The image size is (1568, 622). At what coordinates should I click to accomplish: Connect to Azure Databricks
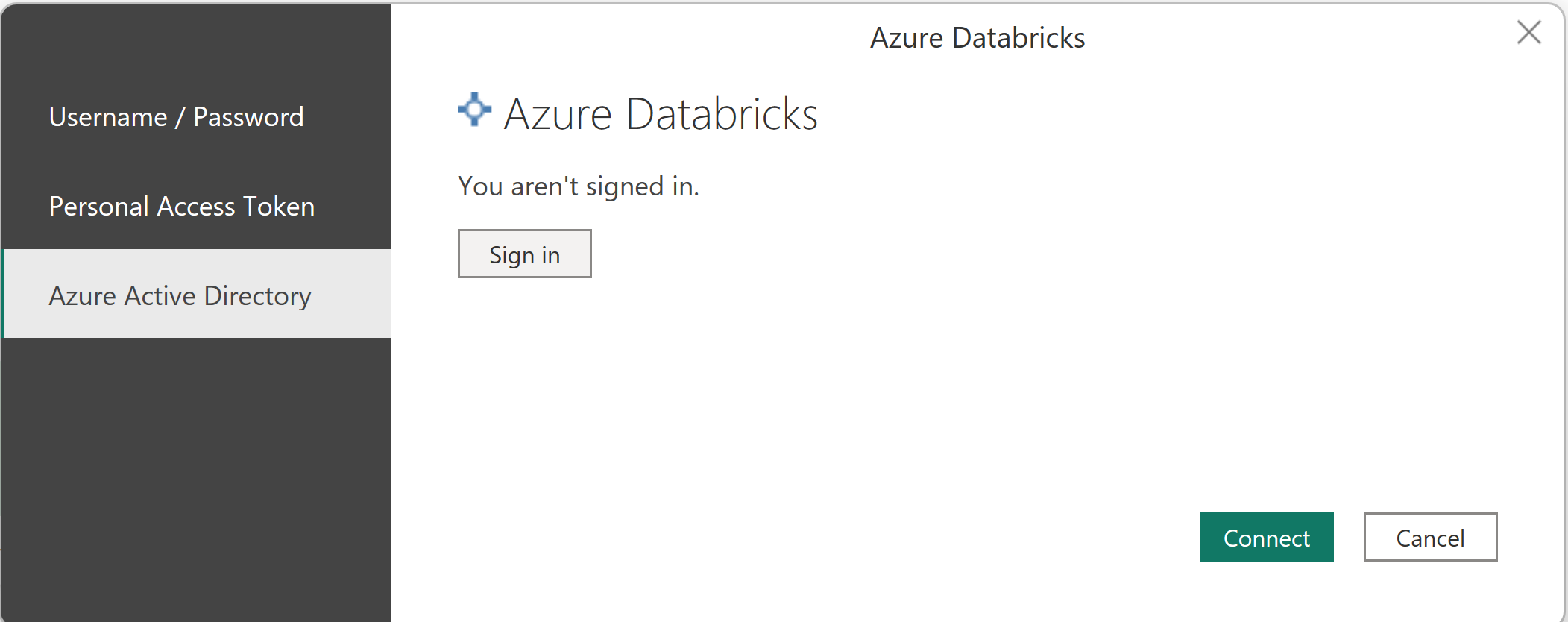pyautogui.click(x=1266, y=537)
